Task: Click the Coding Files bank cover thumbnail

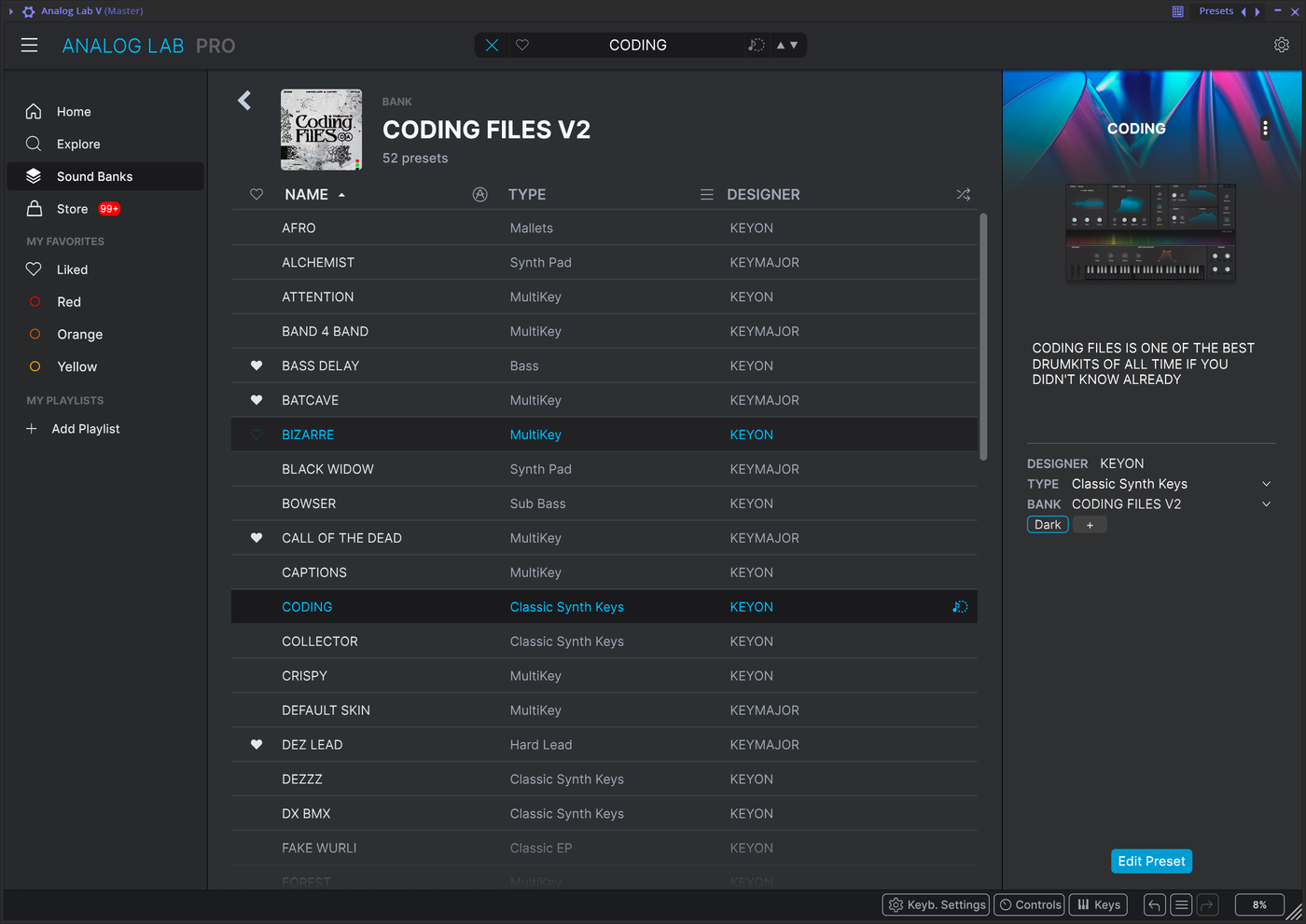Action: [322, 130]
